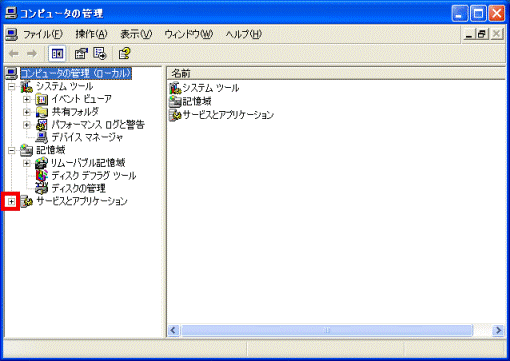The width and height of the screenshot is (510, 361).
Task: Click システム ツール icon in right pane
Action: pos(175,88)
